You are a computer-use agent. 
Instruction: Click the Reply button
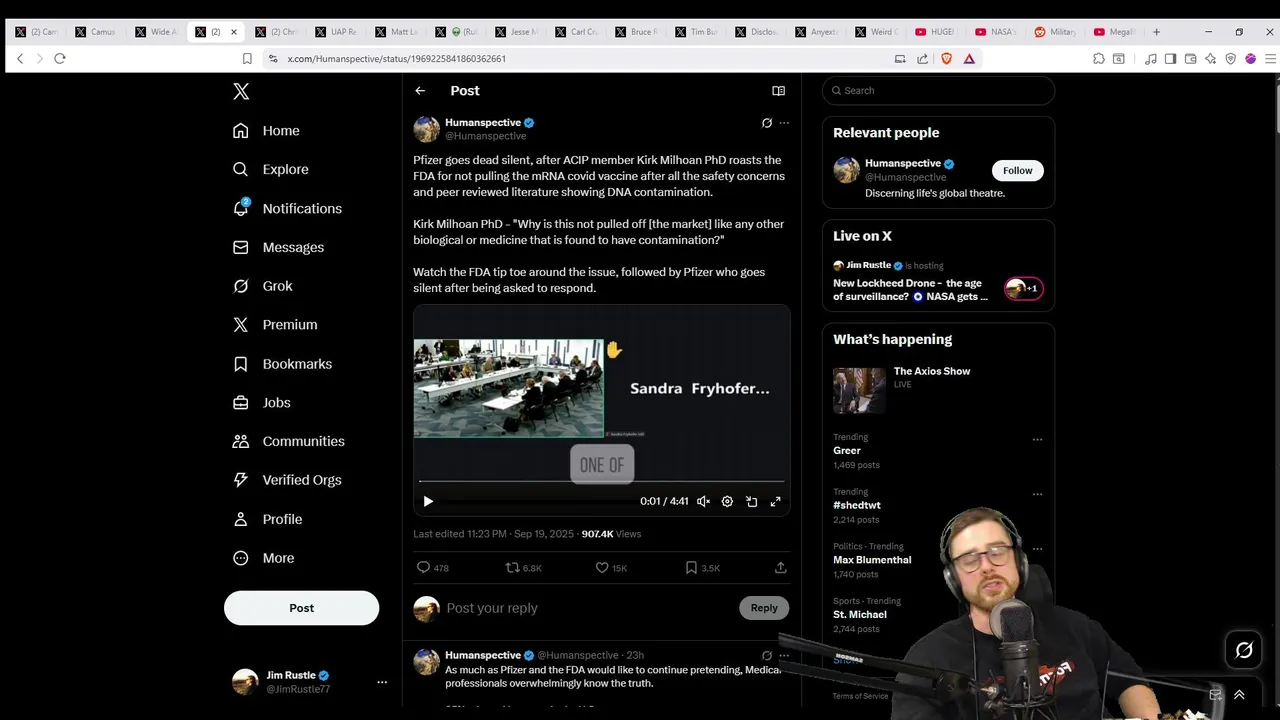tap(764, 608)
